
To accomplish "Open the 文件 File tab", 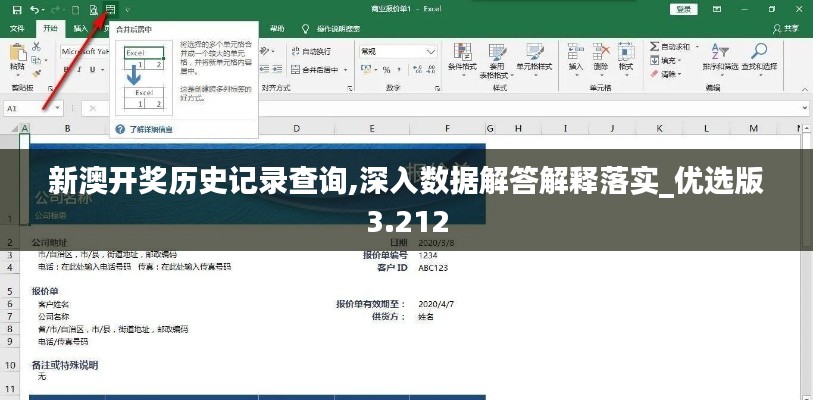I will [17, 29].
